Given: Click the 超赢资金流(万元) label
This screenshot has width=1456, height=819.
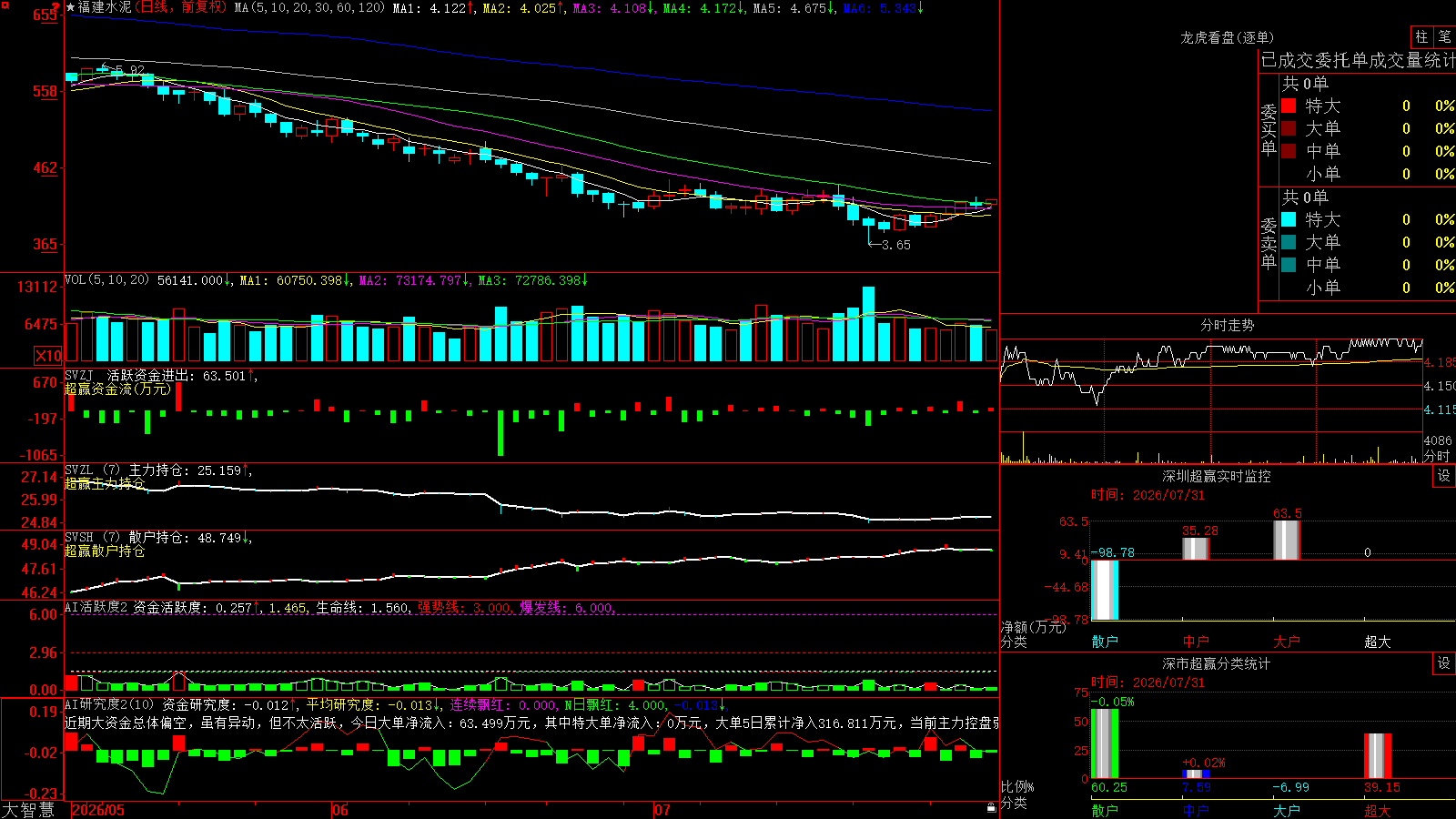Looking at the screenshot, I should [117, 389].
